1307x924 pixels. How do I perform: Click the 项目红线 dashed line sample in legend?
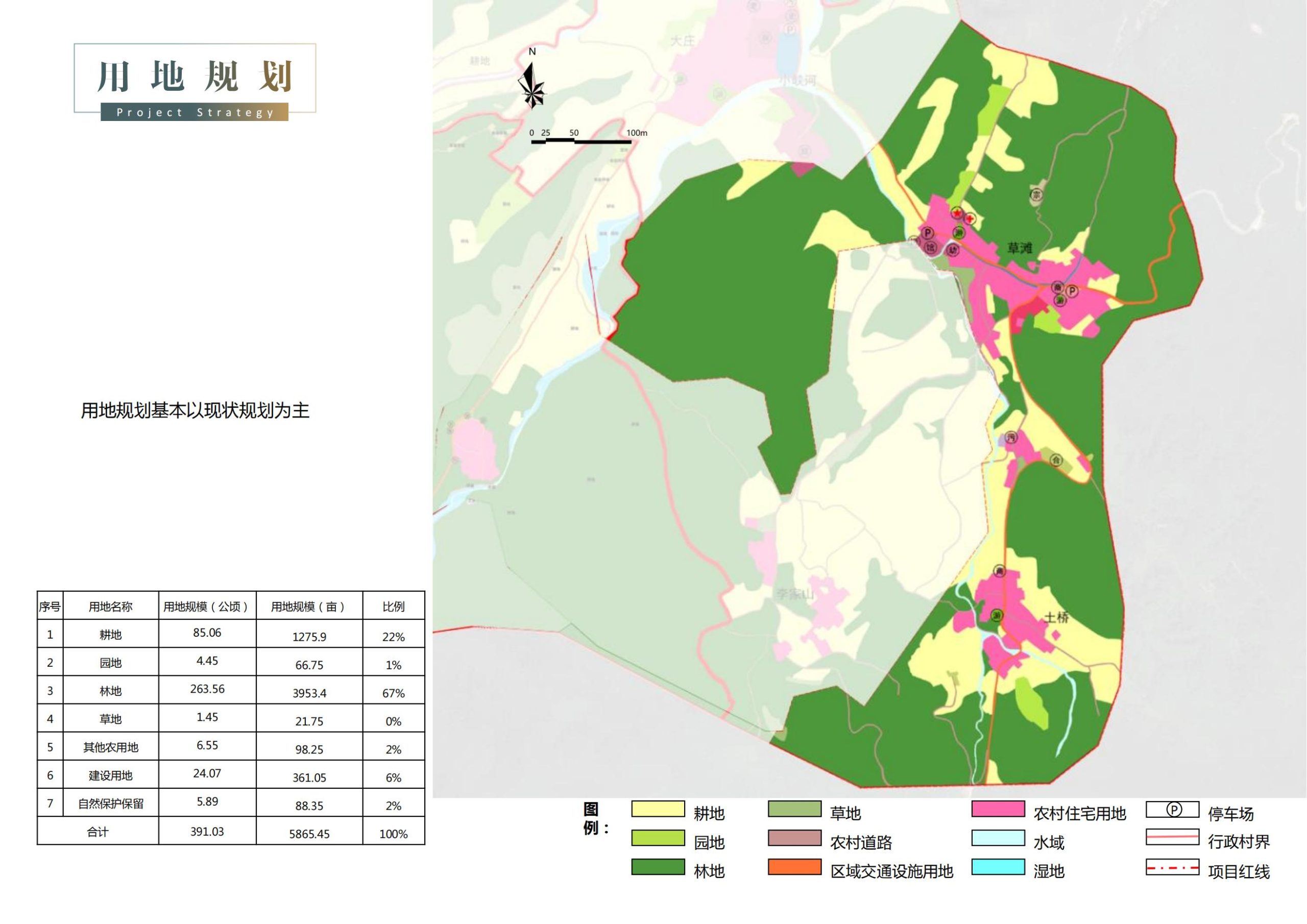[1173, 868]
